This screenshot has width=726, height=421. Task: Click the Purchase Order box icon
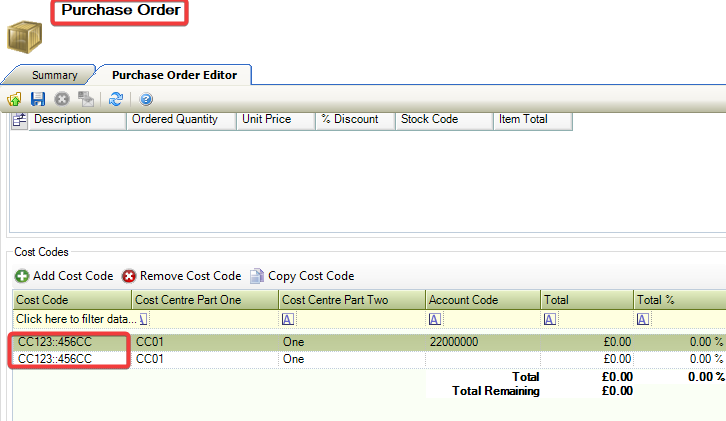pyautogui.click(x=25, y=37)
